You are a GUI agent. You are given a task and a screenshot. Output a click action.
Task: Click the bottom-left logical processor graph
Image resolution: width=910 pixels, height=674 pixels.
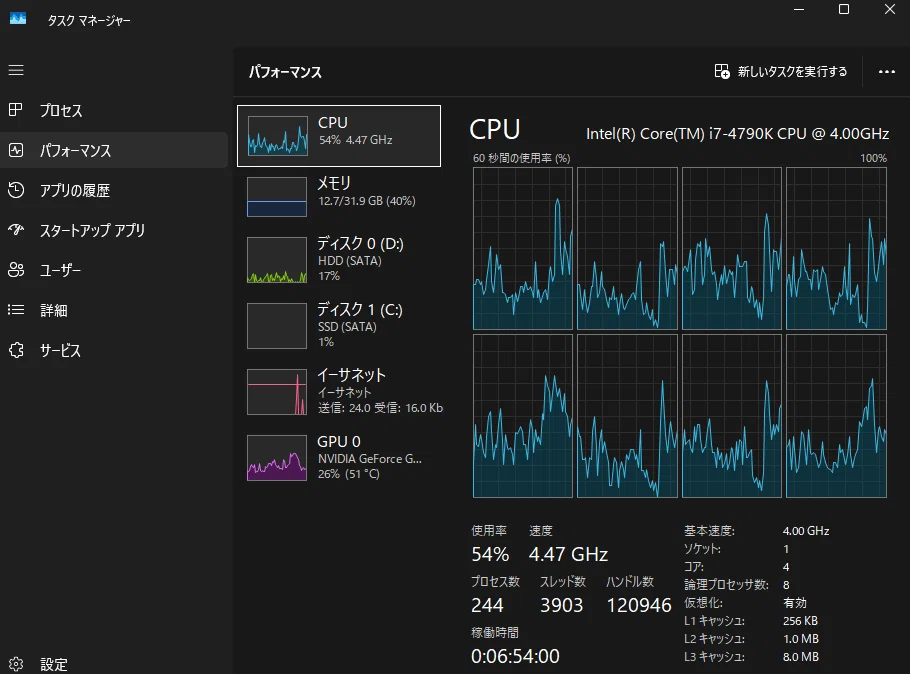[x=523, y=416]
